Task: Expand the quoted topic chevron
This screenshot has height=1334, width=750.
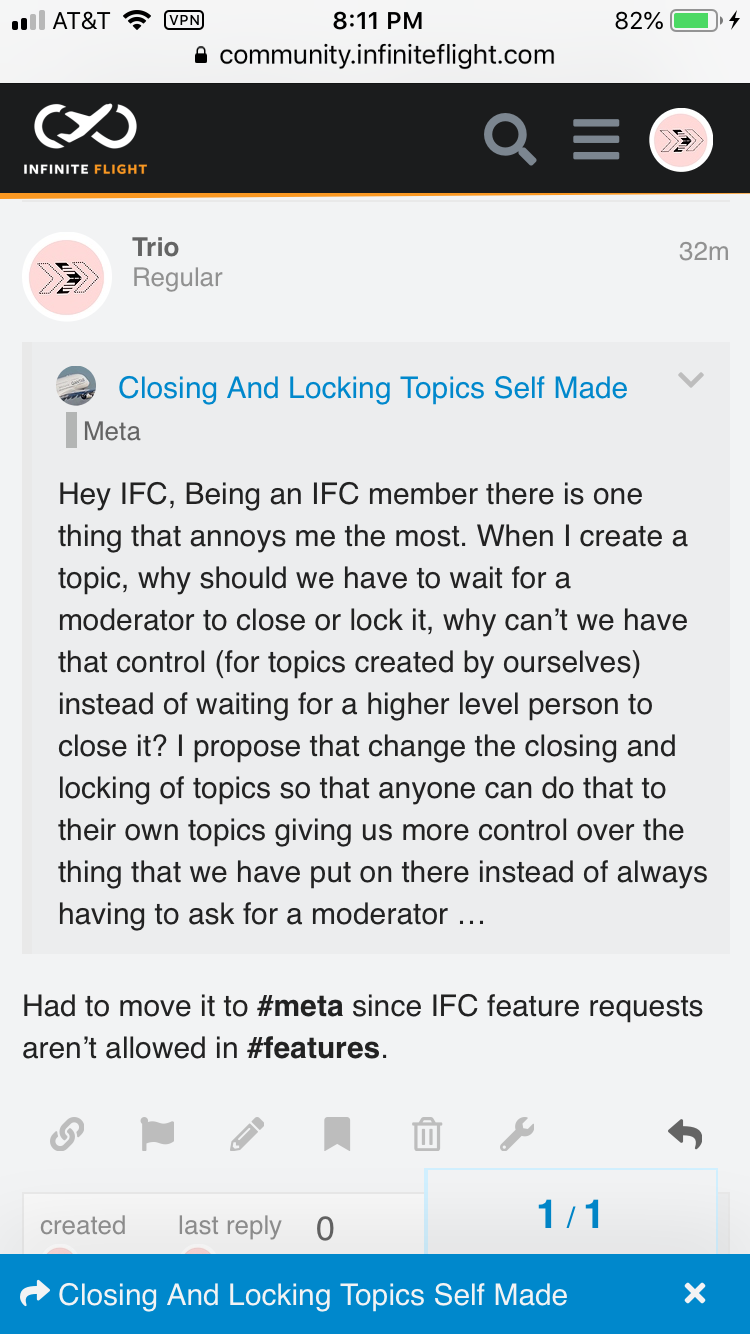Action: (691, 380)
